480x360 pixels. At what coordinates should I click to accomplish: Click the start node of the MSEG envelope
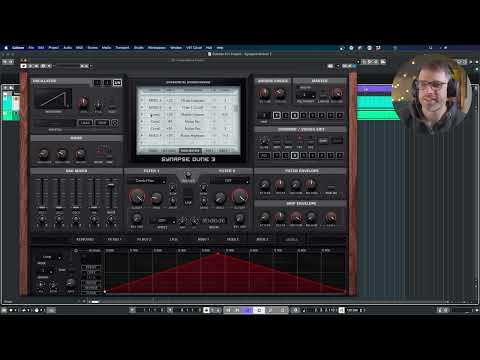105,292
